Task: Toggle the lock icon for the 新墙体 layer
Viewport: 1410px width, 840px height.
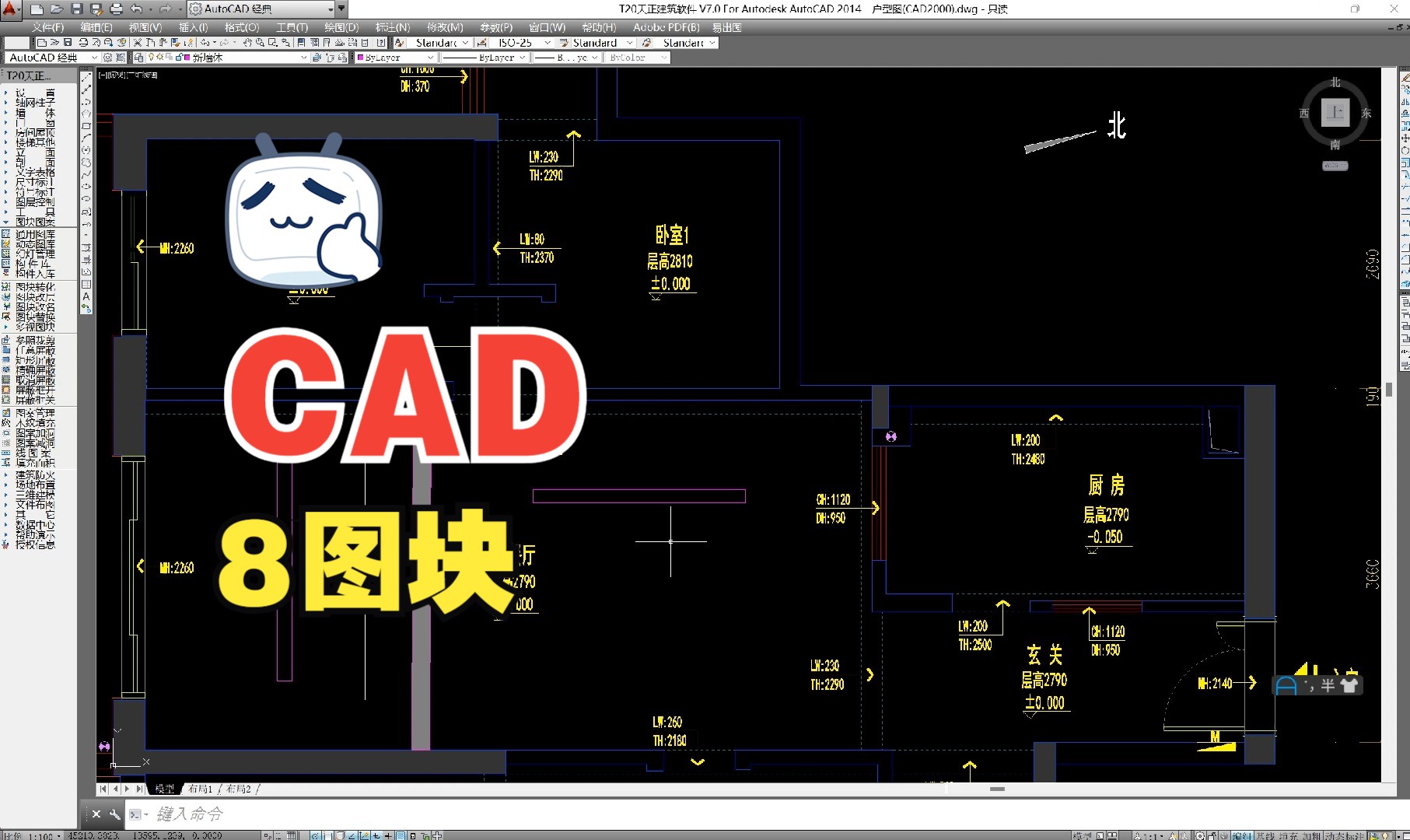Action: [x=178, y=57]
